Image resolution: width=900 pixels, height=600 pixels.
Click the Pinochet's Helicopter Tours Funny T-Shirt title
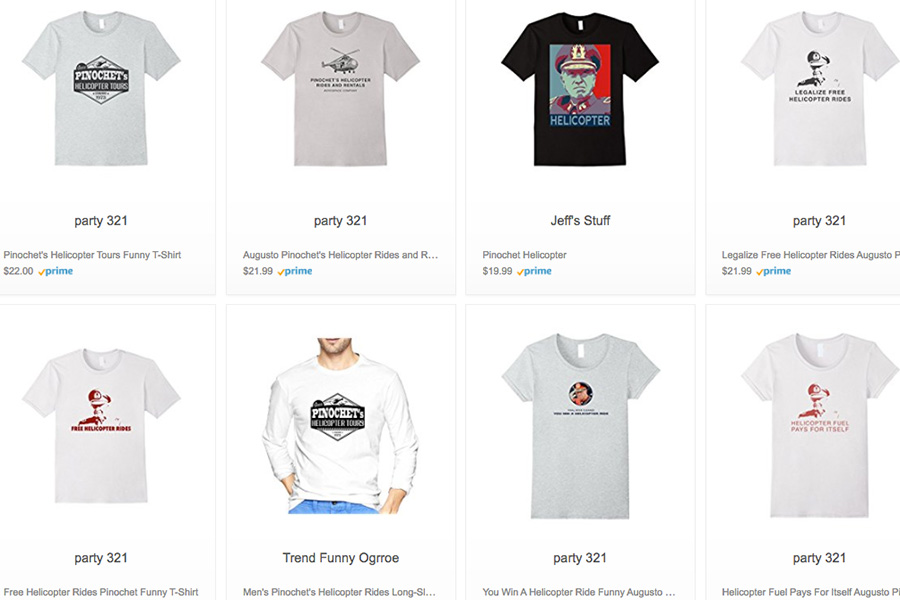click(x=92, y=255)
